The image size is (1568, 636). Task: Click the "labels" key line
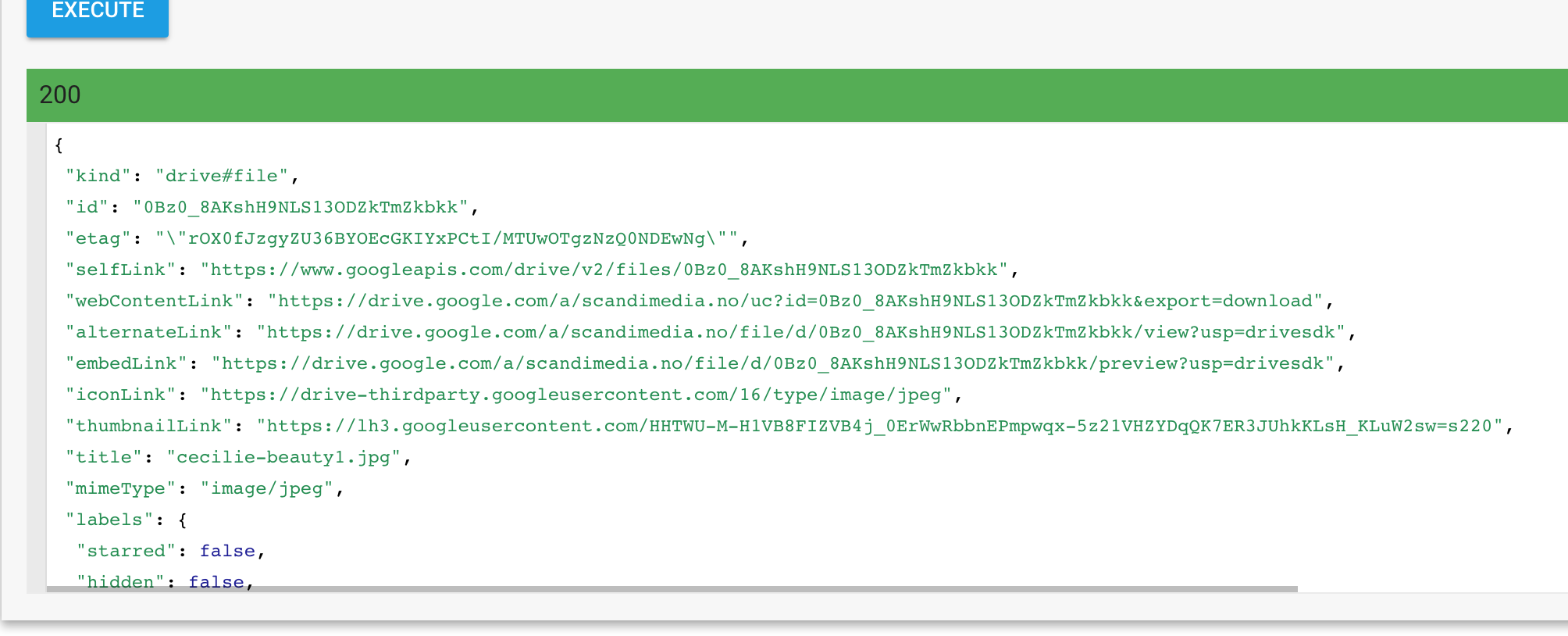click(x=127, y=520)
